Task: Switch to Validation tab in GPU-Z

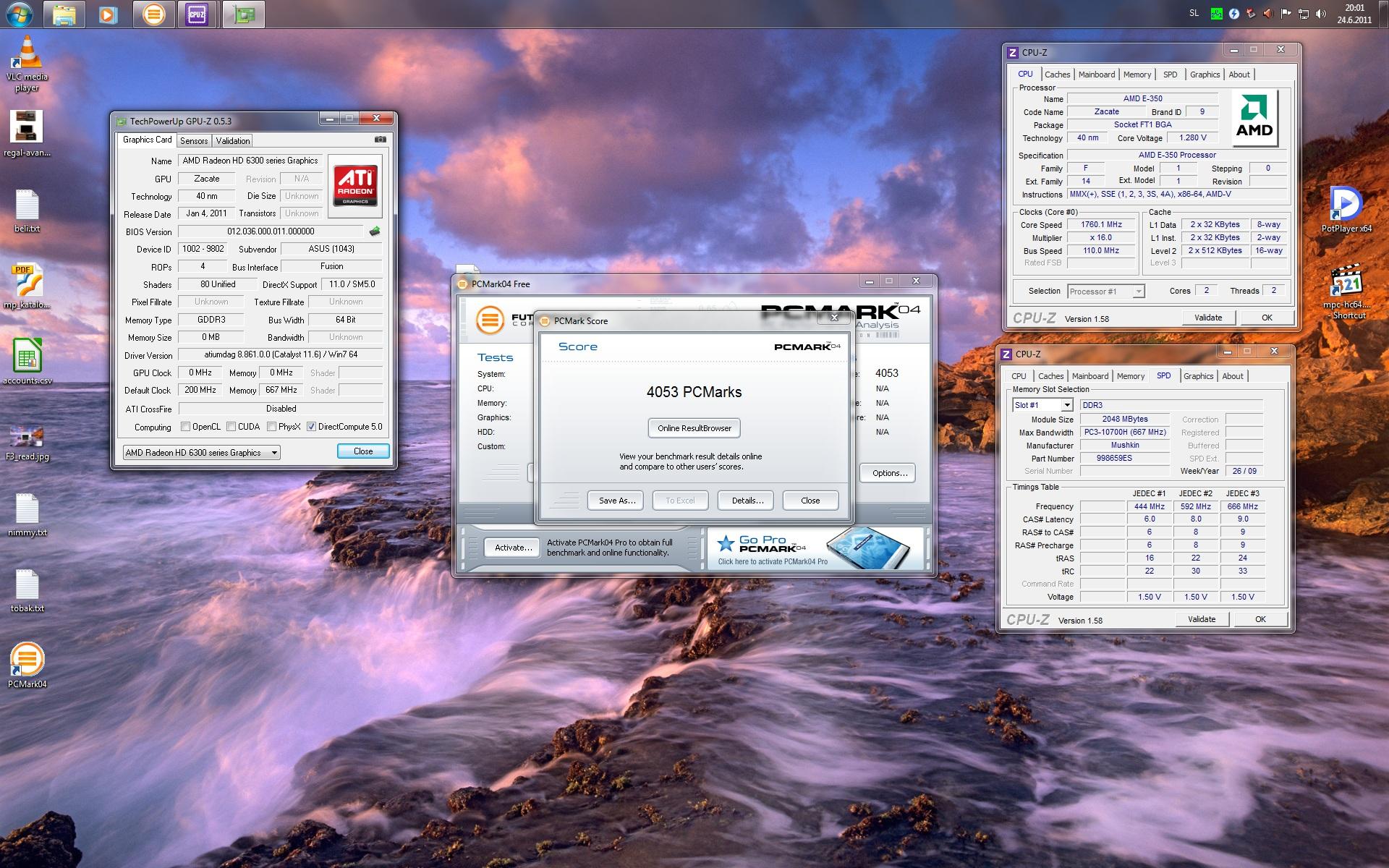Action: pos(233,141)
